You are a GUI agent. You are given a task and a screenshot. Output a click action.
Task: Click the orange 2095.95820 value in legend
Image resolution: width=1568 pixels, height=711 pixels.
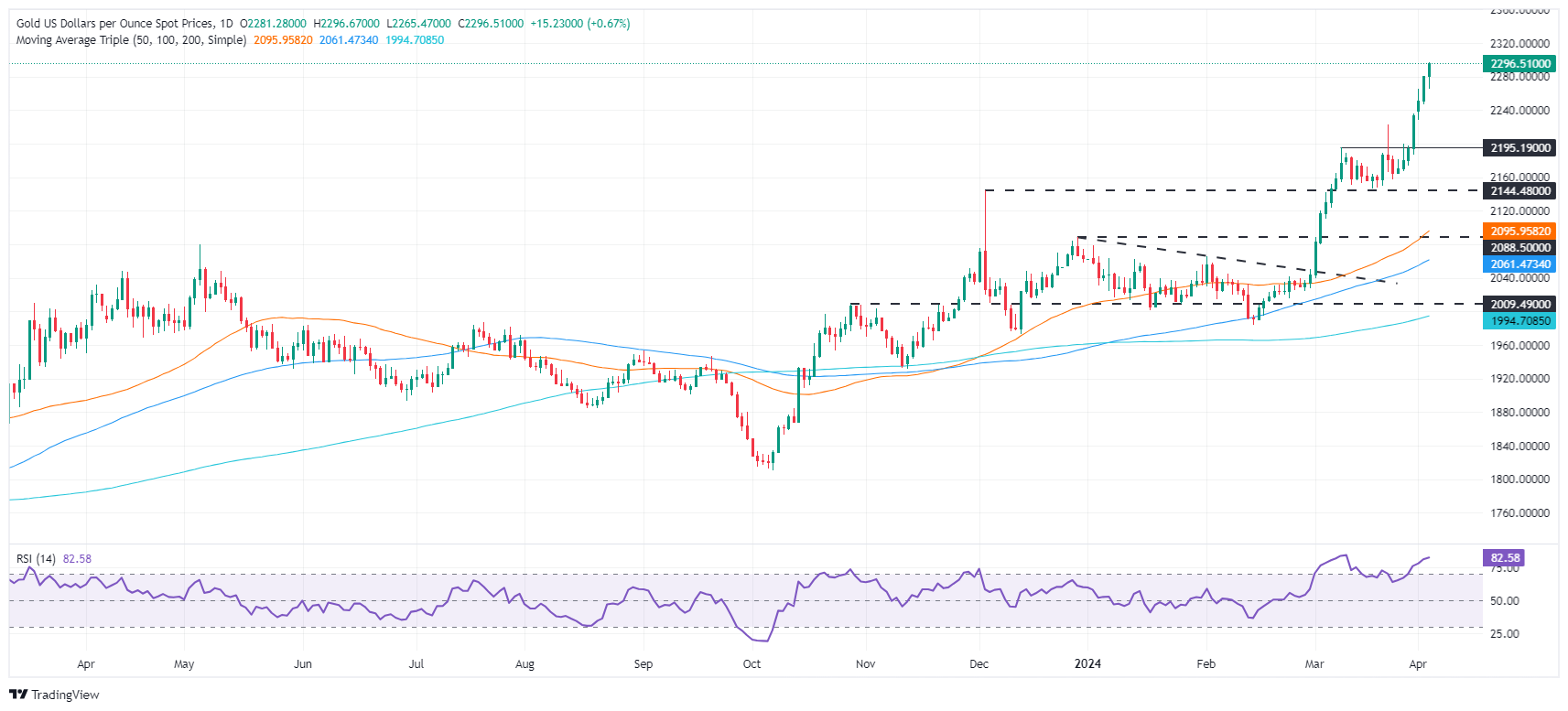(283, 40)
